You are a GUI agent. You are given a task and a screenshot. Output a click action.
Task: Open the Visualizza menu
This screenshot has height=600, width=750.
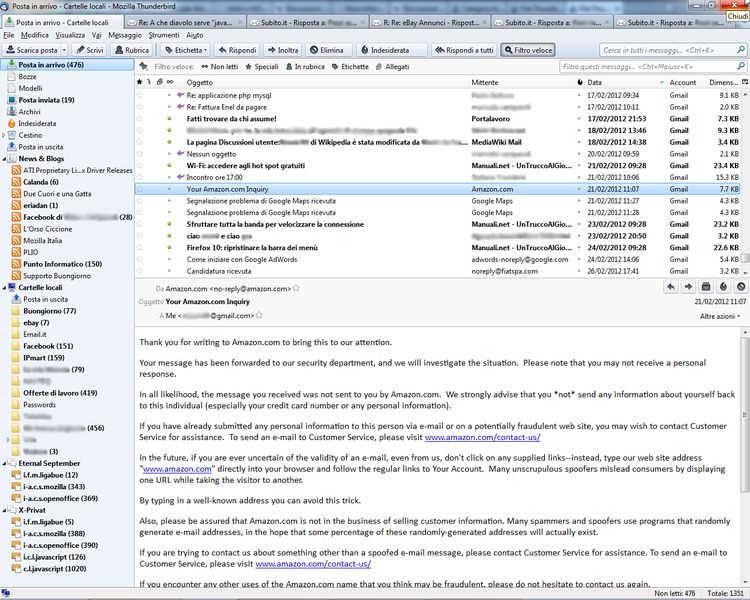pos(70,35)
